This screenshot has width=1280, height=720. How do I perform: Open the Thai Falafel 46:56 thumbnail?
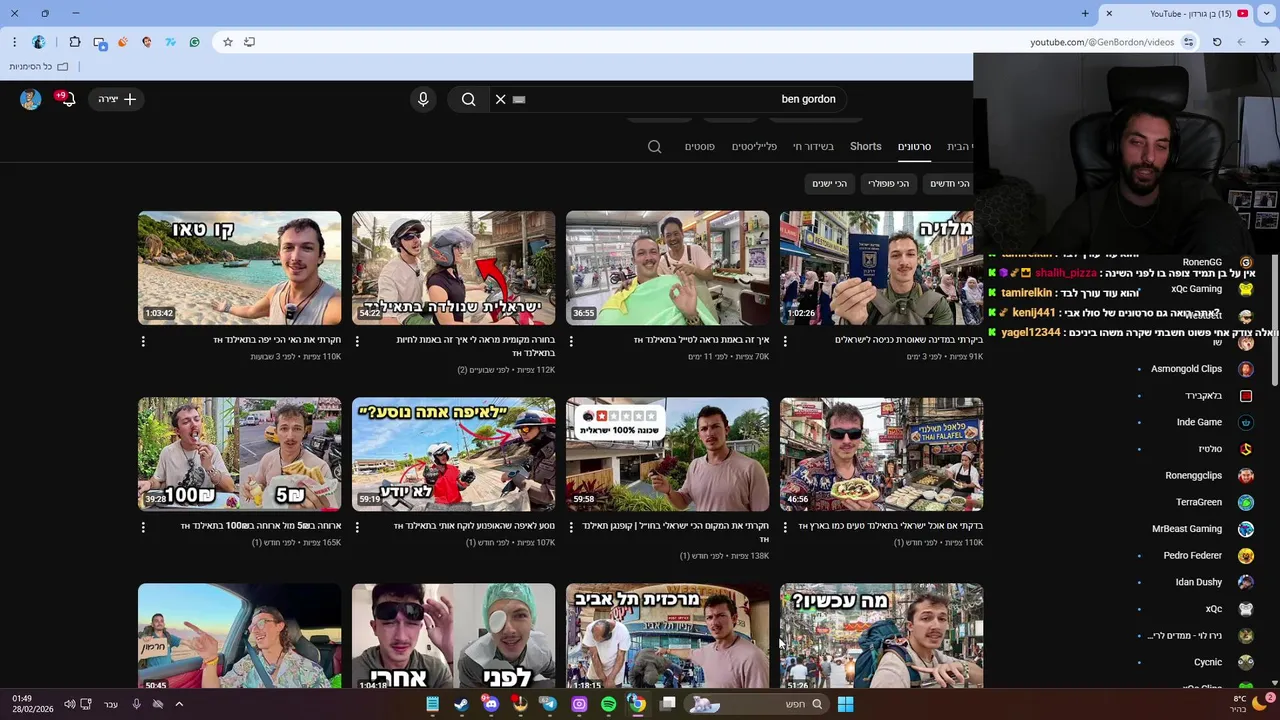coord(882,454)
